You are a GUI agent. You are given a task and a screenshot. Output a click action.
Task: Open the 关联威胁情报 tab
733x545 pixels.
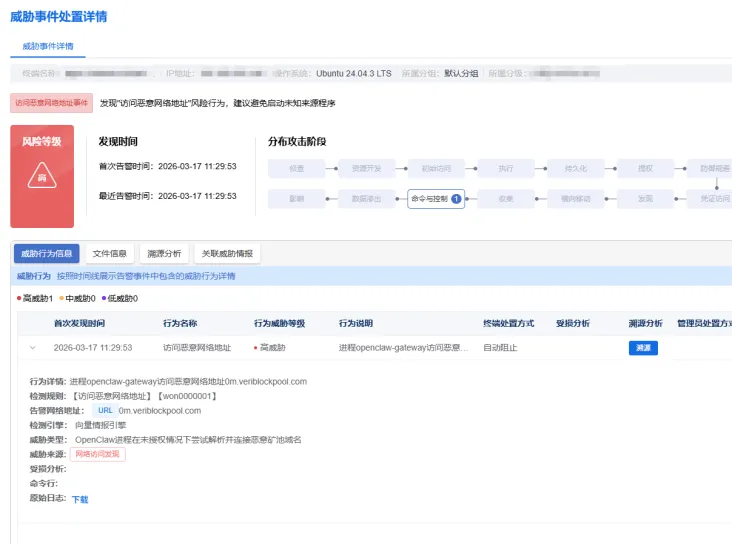pos(227,253)
